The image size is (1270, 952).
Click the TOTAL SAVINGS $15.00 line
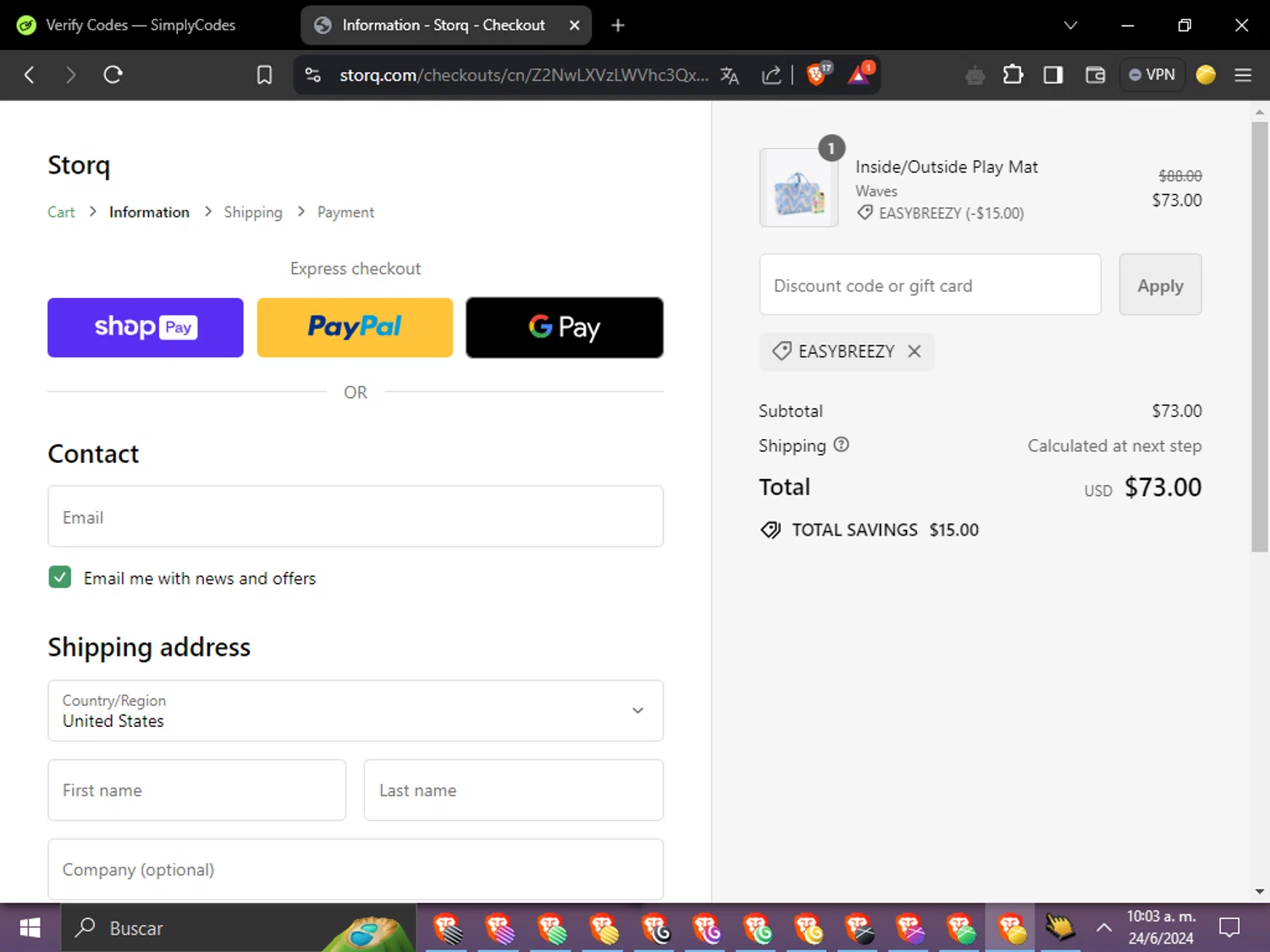tap(870, 531)
